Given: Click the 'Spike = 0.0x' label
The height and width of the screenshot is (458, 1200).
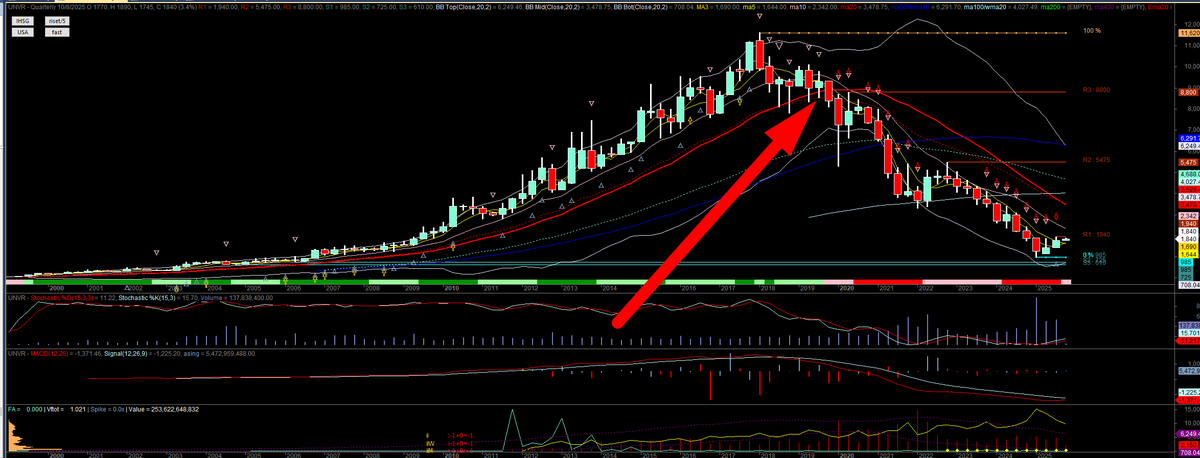Looking at the screenshot, I should point(107,409).
